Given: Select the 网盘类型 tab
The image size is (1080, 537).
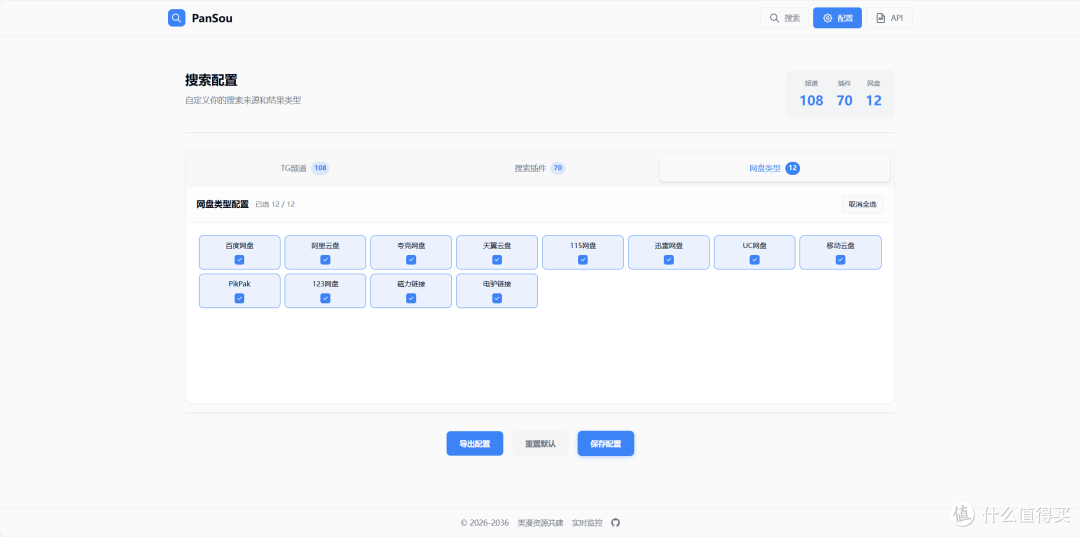Looking at the screenshot, I should click(774, 168).
